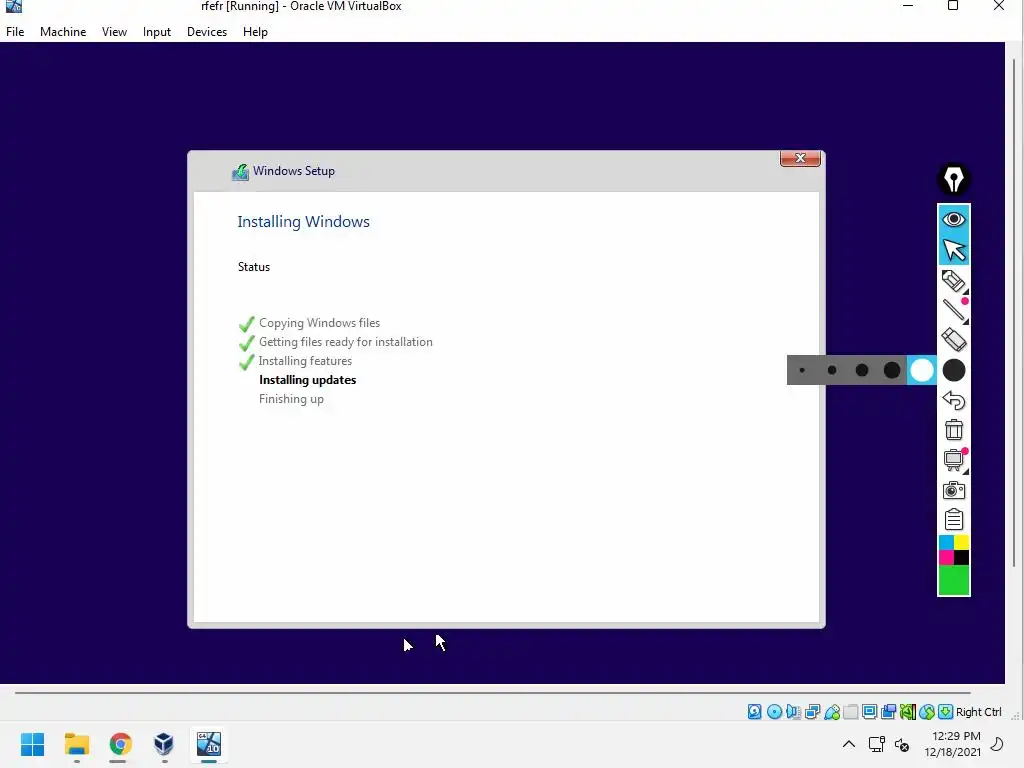This screenshot has height=768, width=1024.
Task: Select the line drawing tool
Action: pos(953,310)
